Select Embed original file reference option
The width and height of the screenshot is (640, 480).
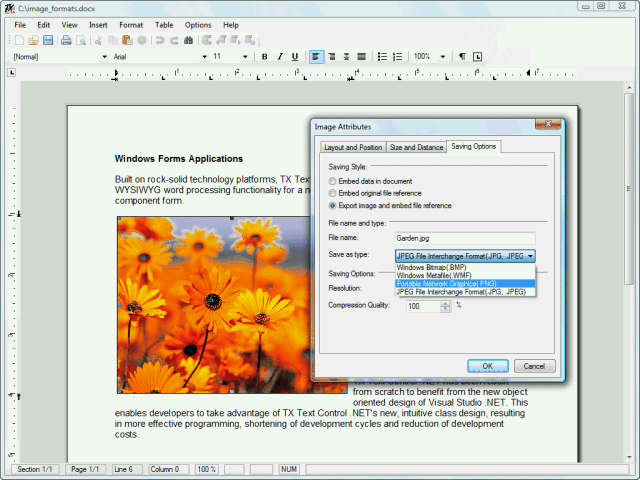point(333,193)
